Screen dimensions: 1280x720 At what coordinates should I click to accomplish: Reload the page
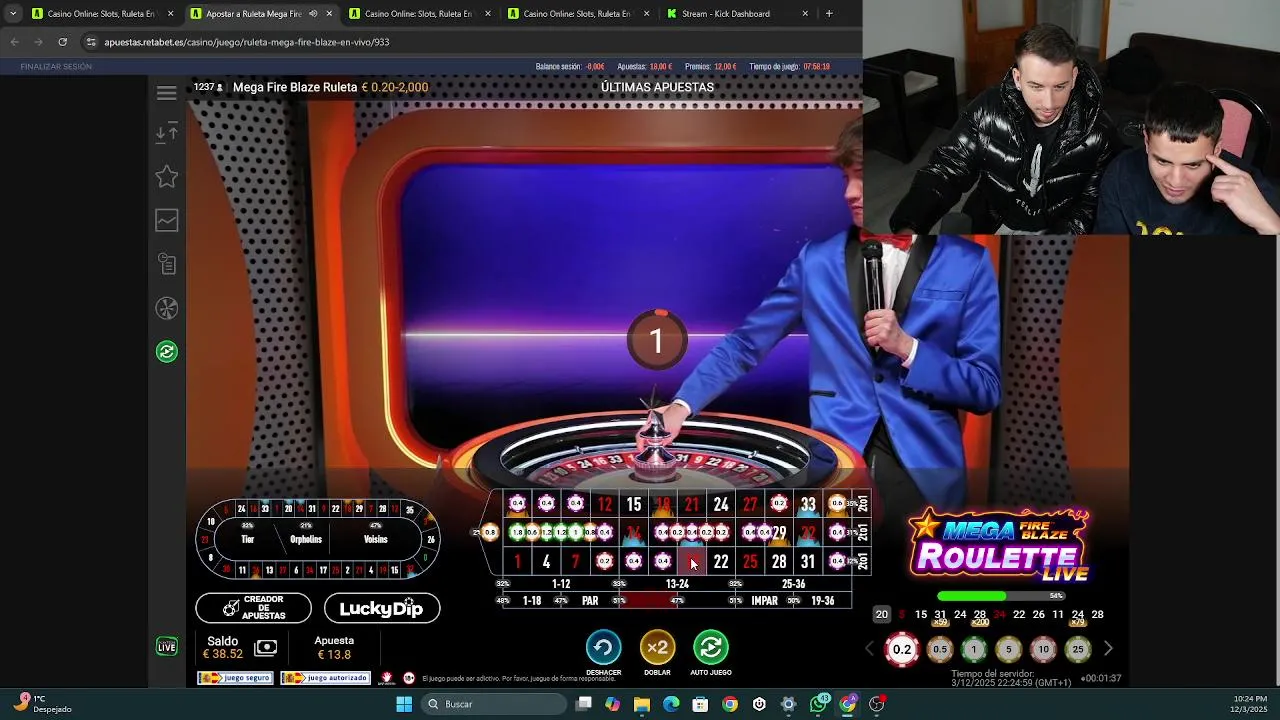click(x=62, y=42)
